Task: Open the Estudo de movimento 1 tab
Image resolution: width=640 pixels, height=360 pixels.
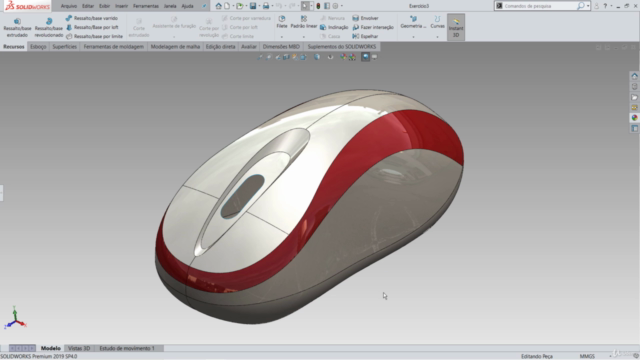Action: click(x=127, y=348)
